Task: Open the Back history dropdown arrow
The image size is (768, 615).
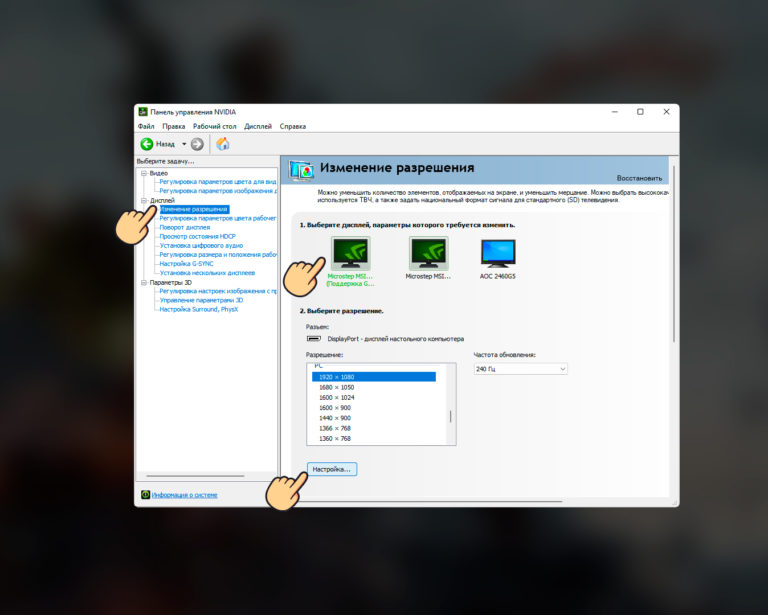Action: coord(184,144)
